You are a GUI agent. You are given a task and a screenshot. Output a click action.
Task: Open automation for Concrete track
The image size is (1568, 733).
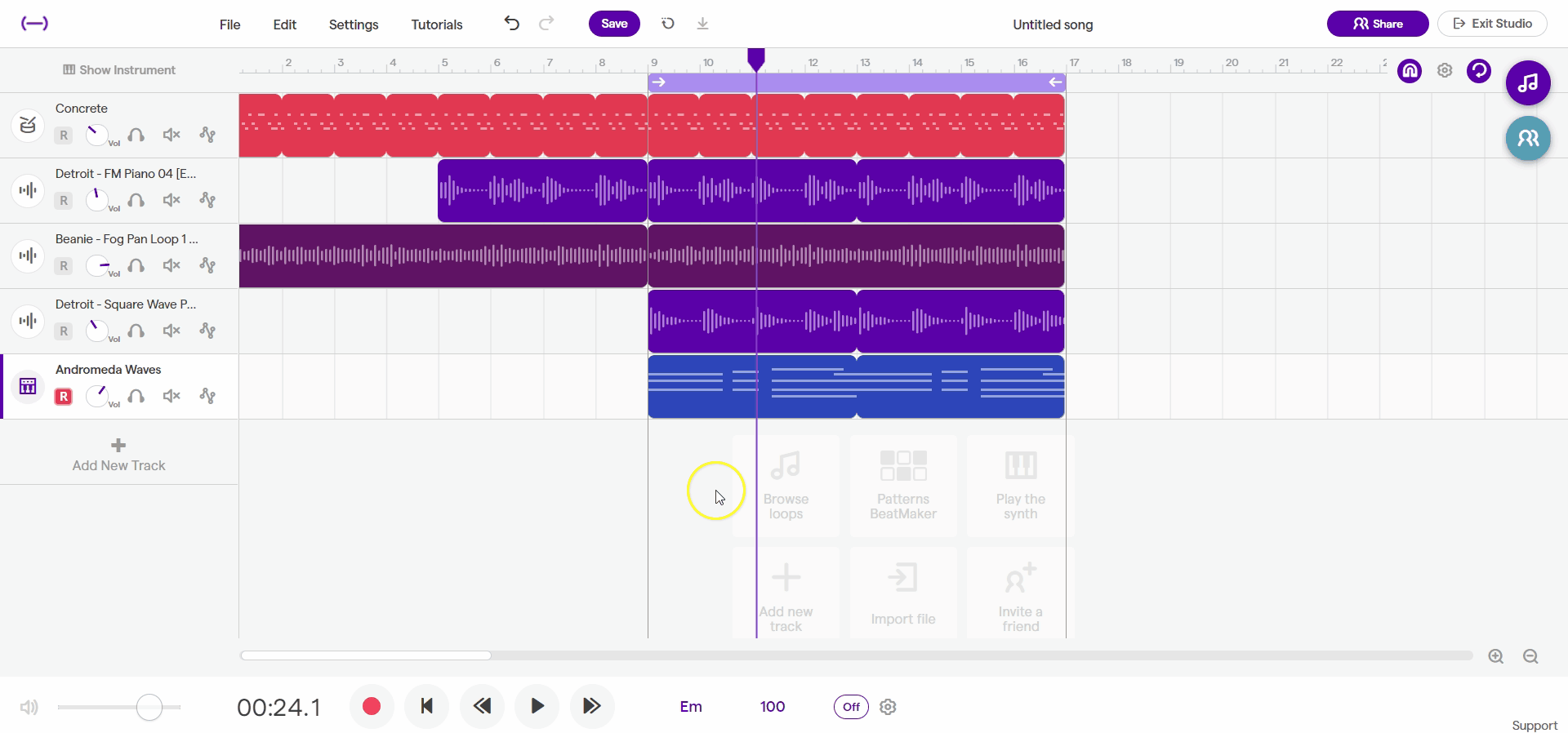pos(207,135)
